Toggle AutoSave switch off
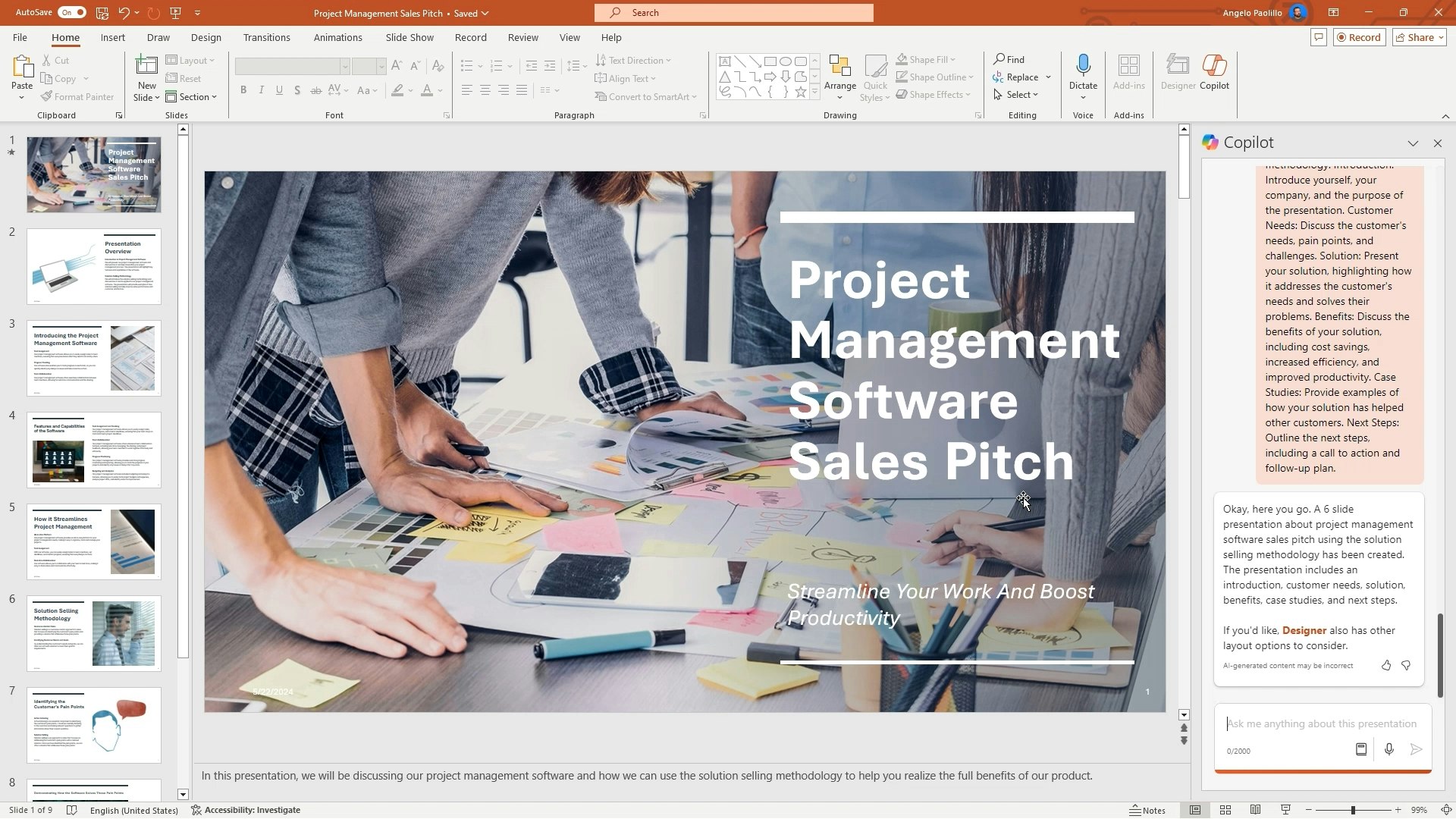Viewport: 1456px width, 819px height. point(71,13)
